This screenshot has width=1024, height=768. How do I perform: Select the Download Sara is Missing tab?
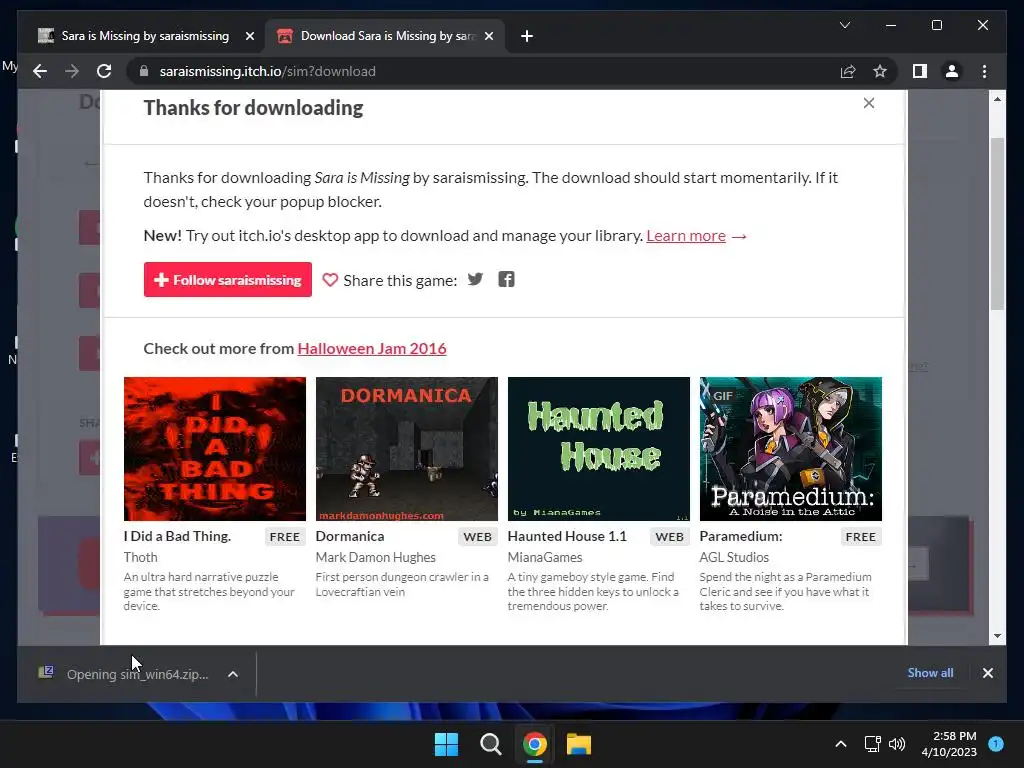[387, 36]
